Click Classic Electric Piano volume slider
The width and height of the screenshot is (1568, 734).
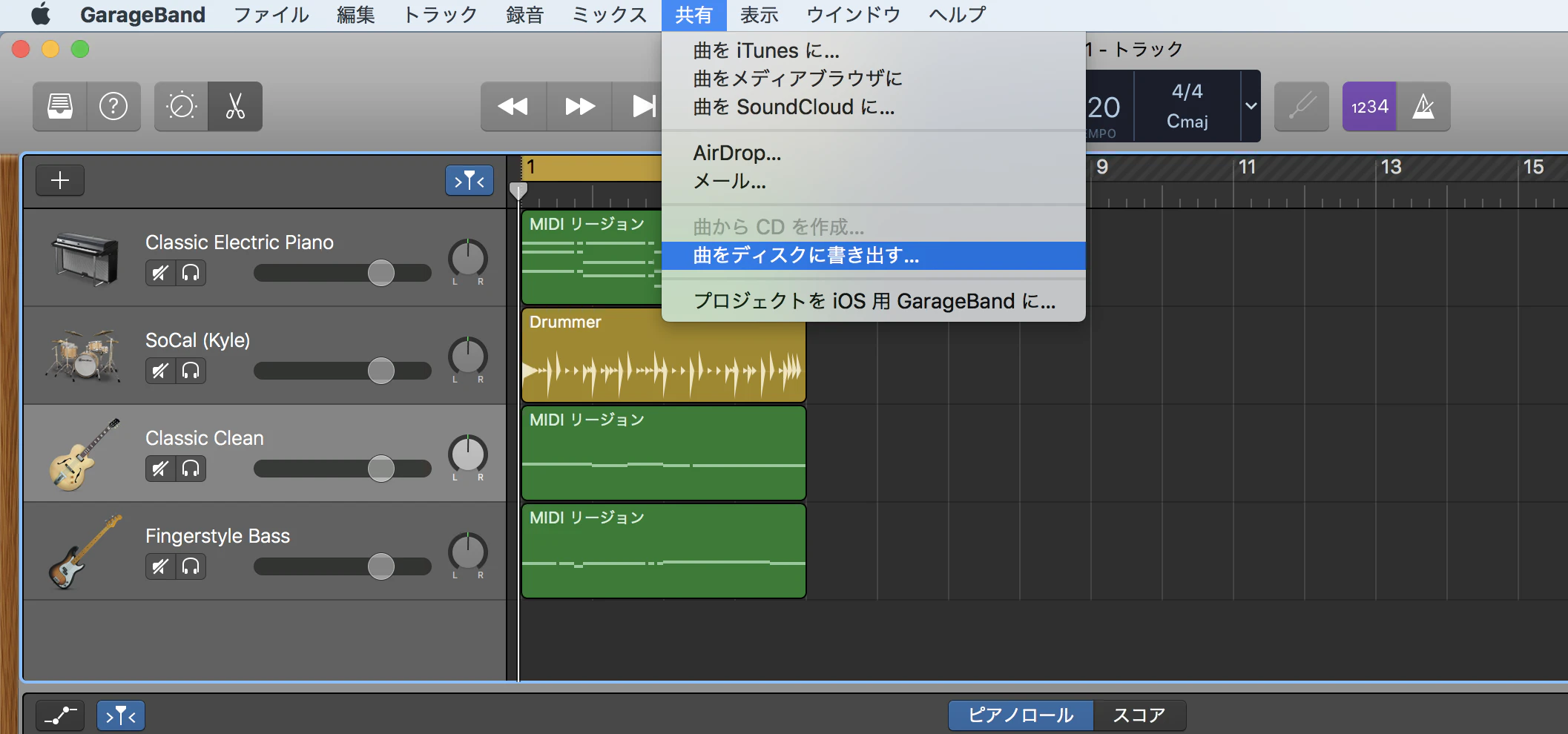tap(342, 273)
